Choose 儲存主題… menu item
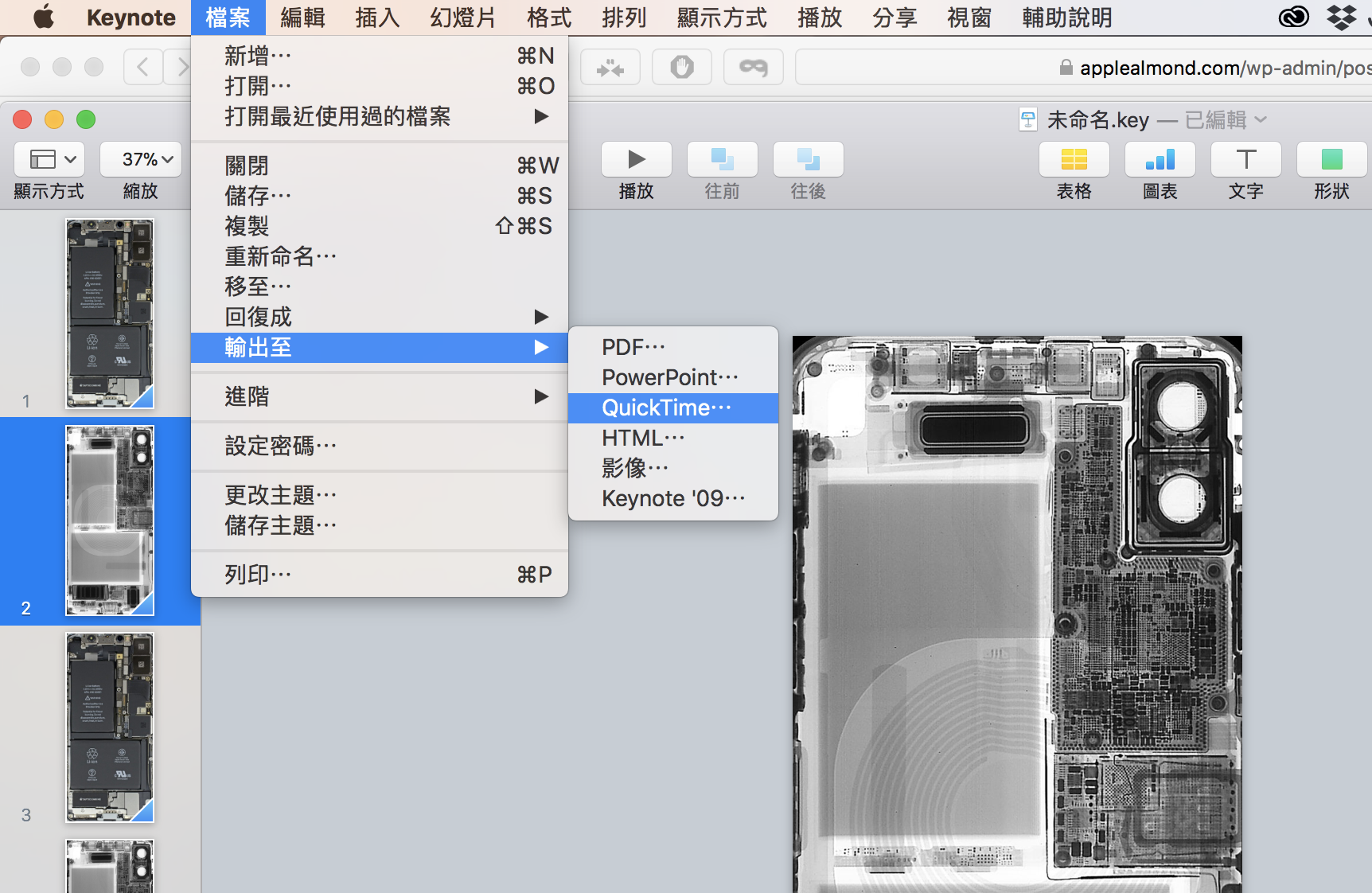 [380, 525]
